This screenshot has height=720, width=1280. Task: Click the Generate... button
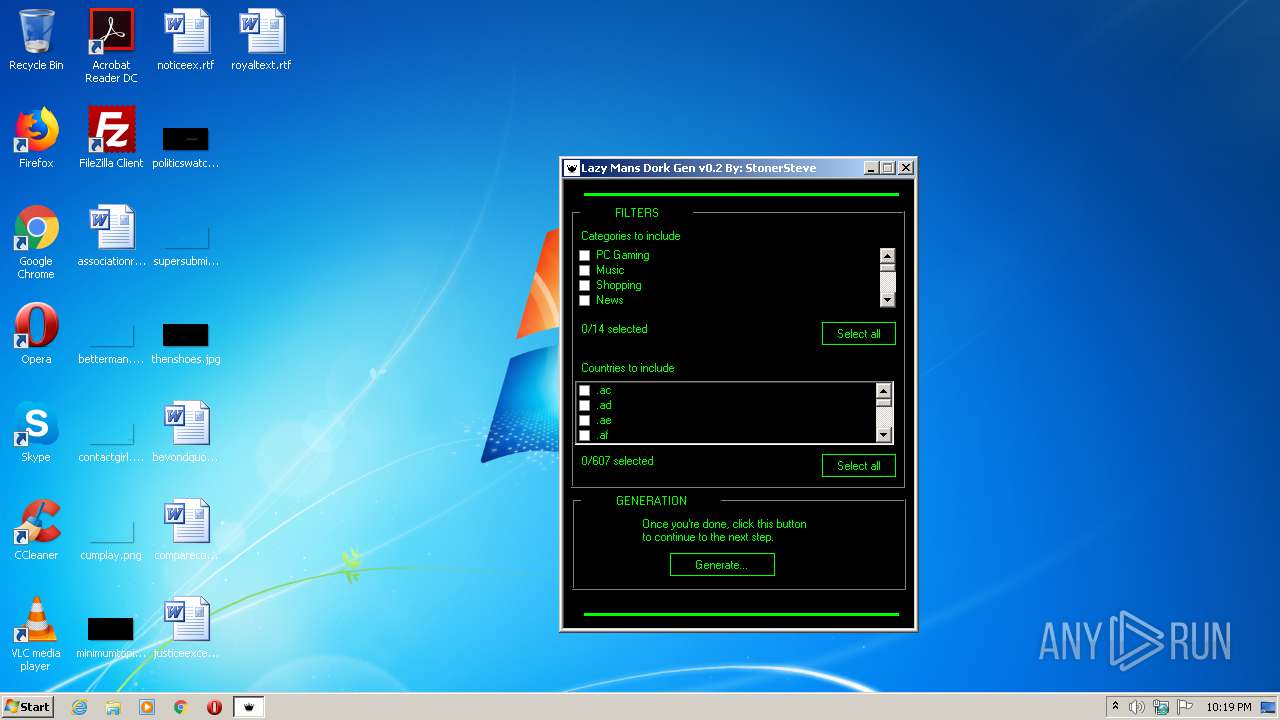(722, 565)
